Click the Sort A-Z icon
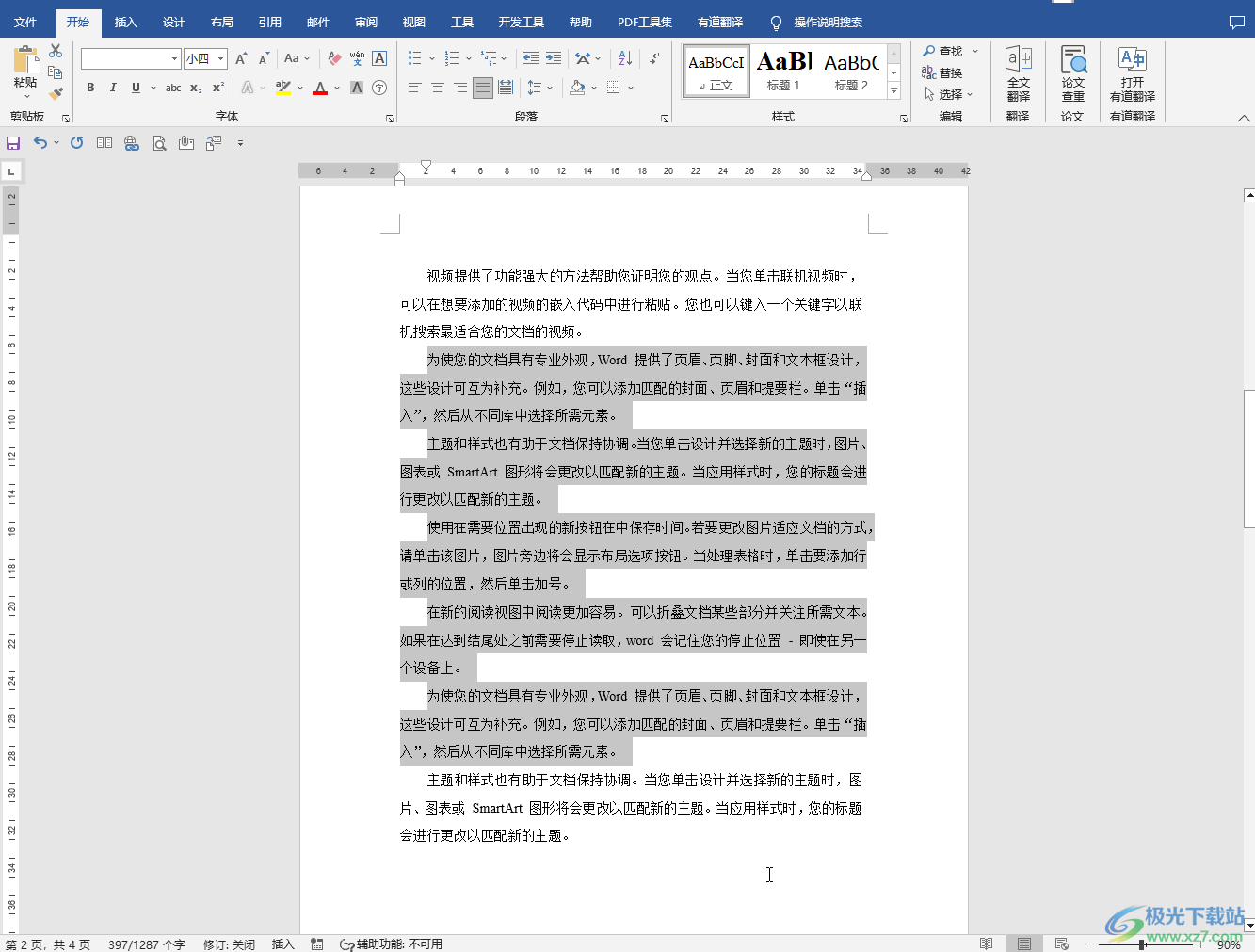This screenshot has height=952, width=1255. click(625, 58)
